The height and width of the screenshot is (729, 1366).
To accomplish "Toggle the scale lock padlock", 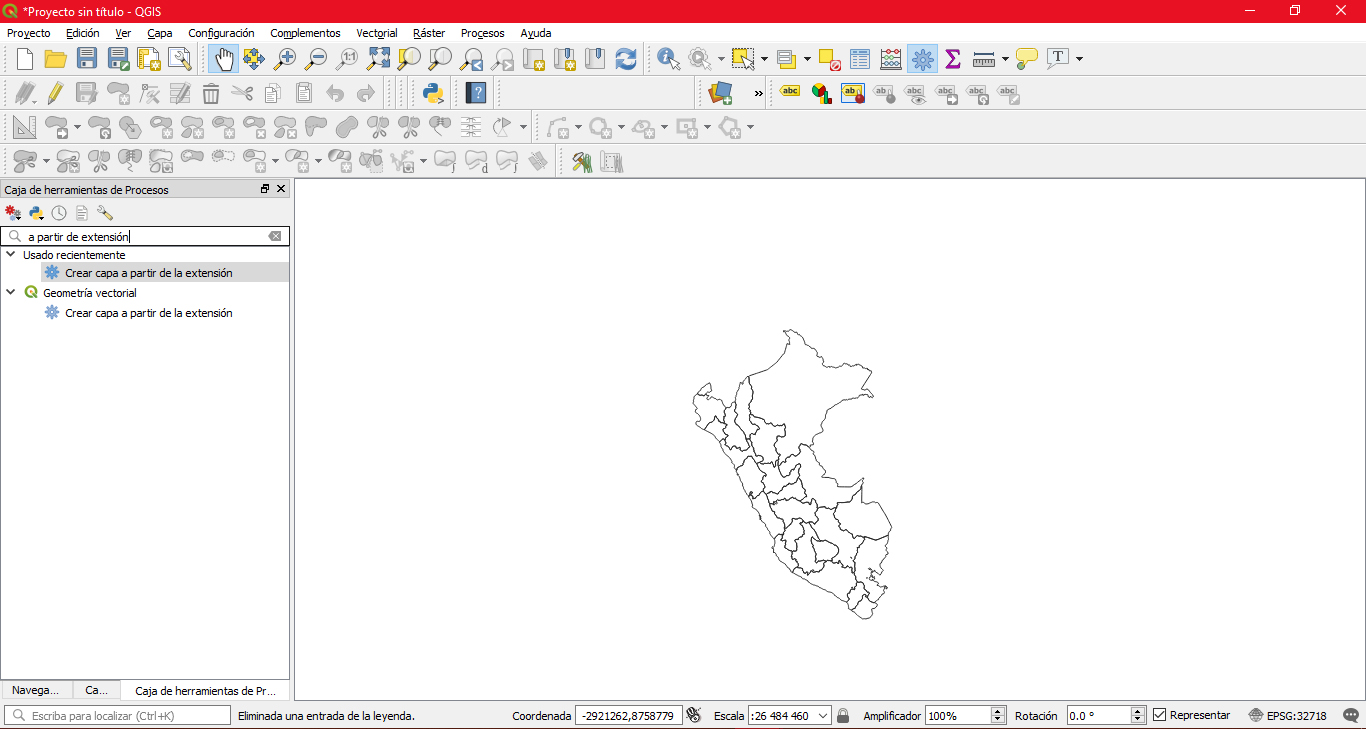I will [843, 716].
